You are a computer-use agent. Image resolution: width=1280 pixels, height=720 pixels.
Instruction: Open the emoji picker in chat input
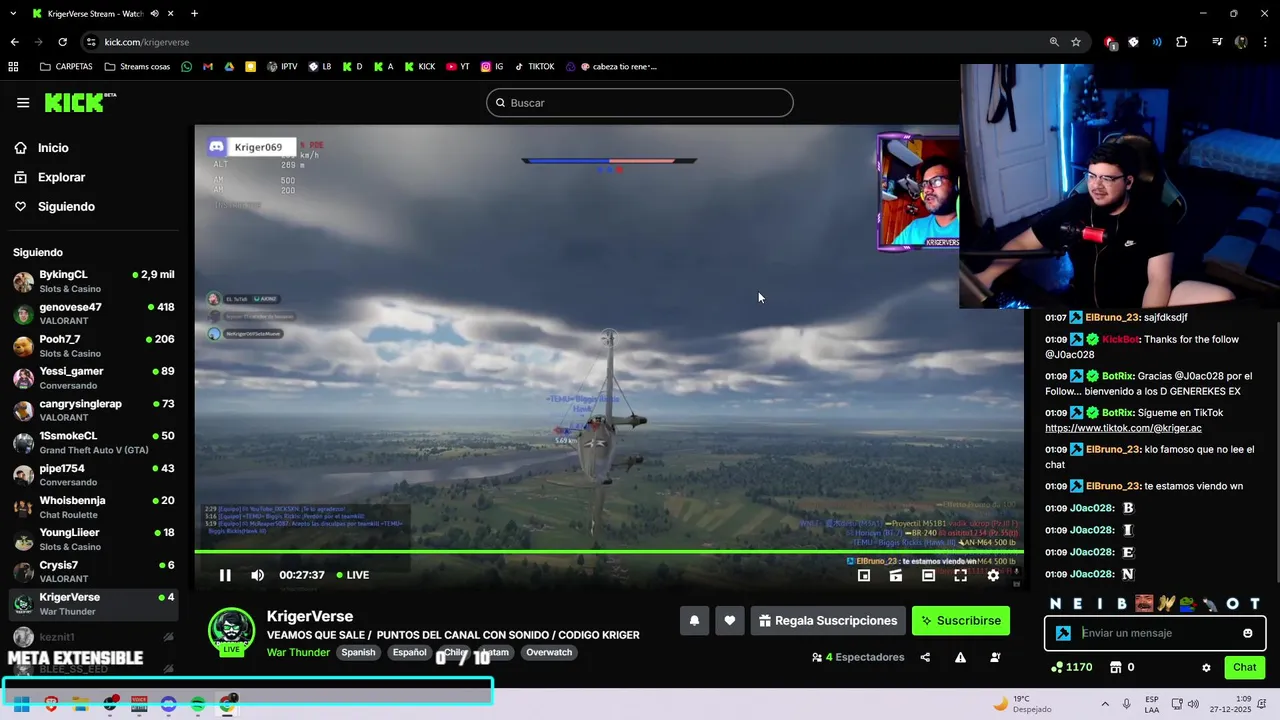point(1247,633)
